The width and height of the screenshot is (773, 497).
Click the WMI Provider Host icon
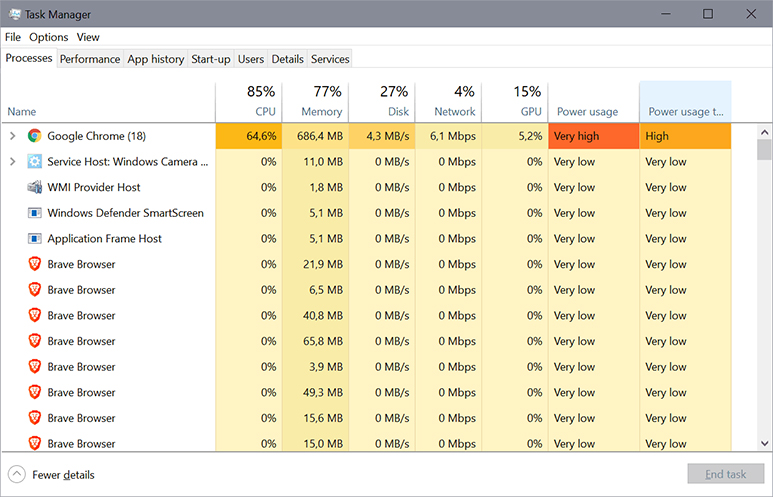(34, 187)
